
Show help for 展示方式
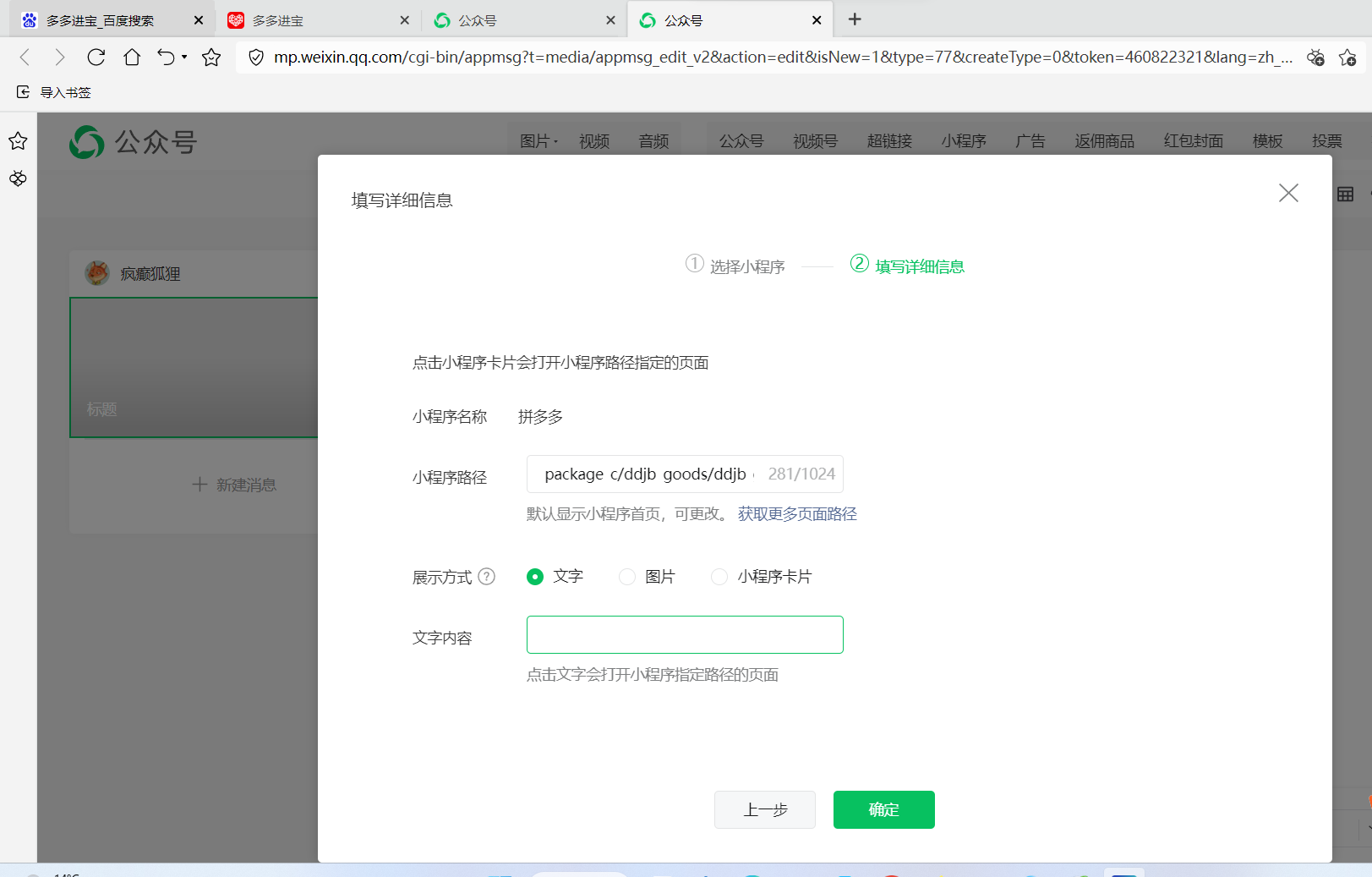tap(487, 577)
